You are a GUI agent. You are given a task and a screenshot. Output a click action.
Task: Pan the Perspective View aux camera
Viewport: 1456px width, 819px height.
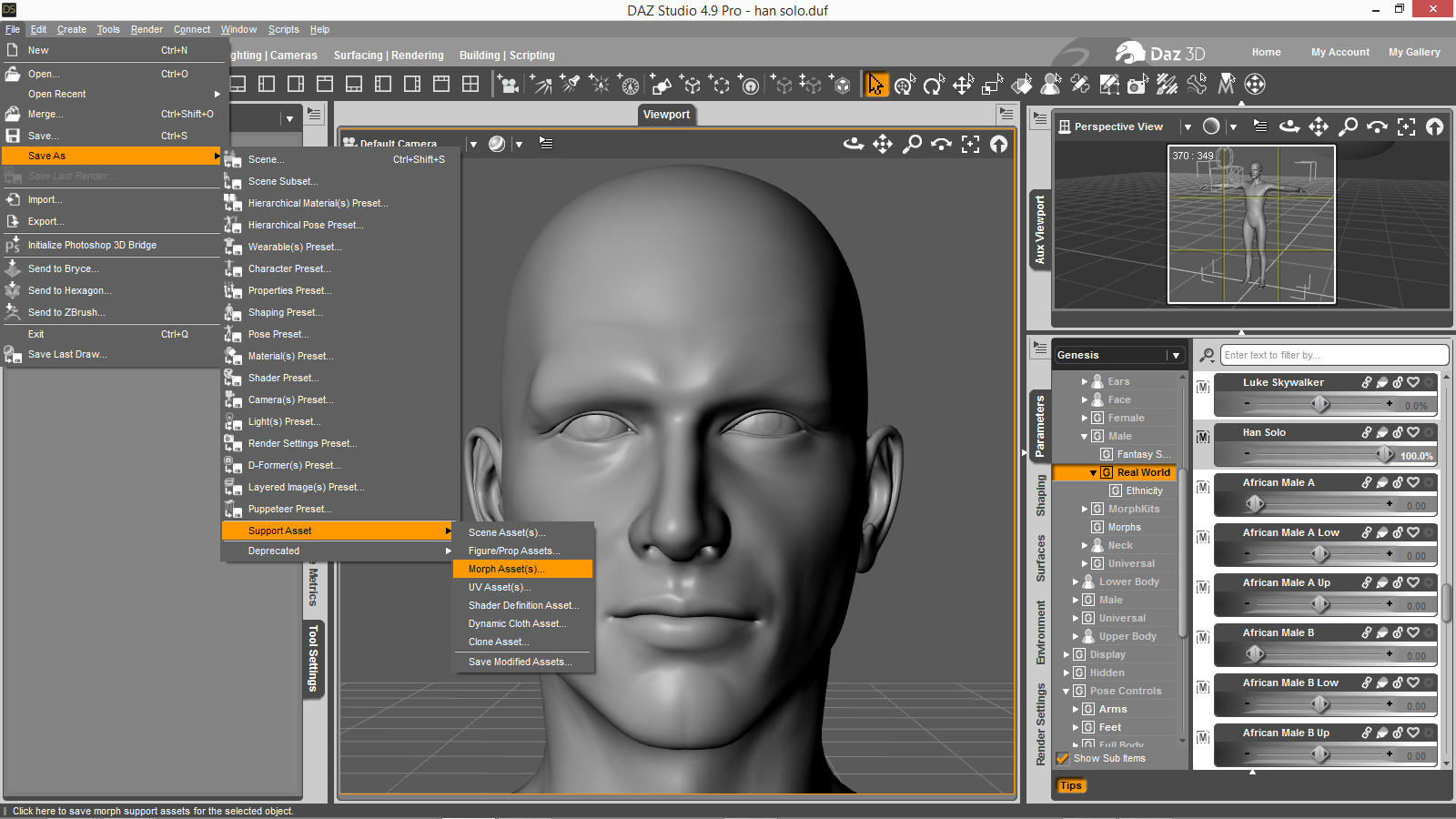1319,126
